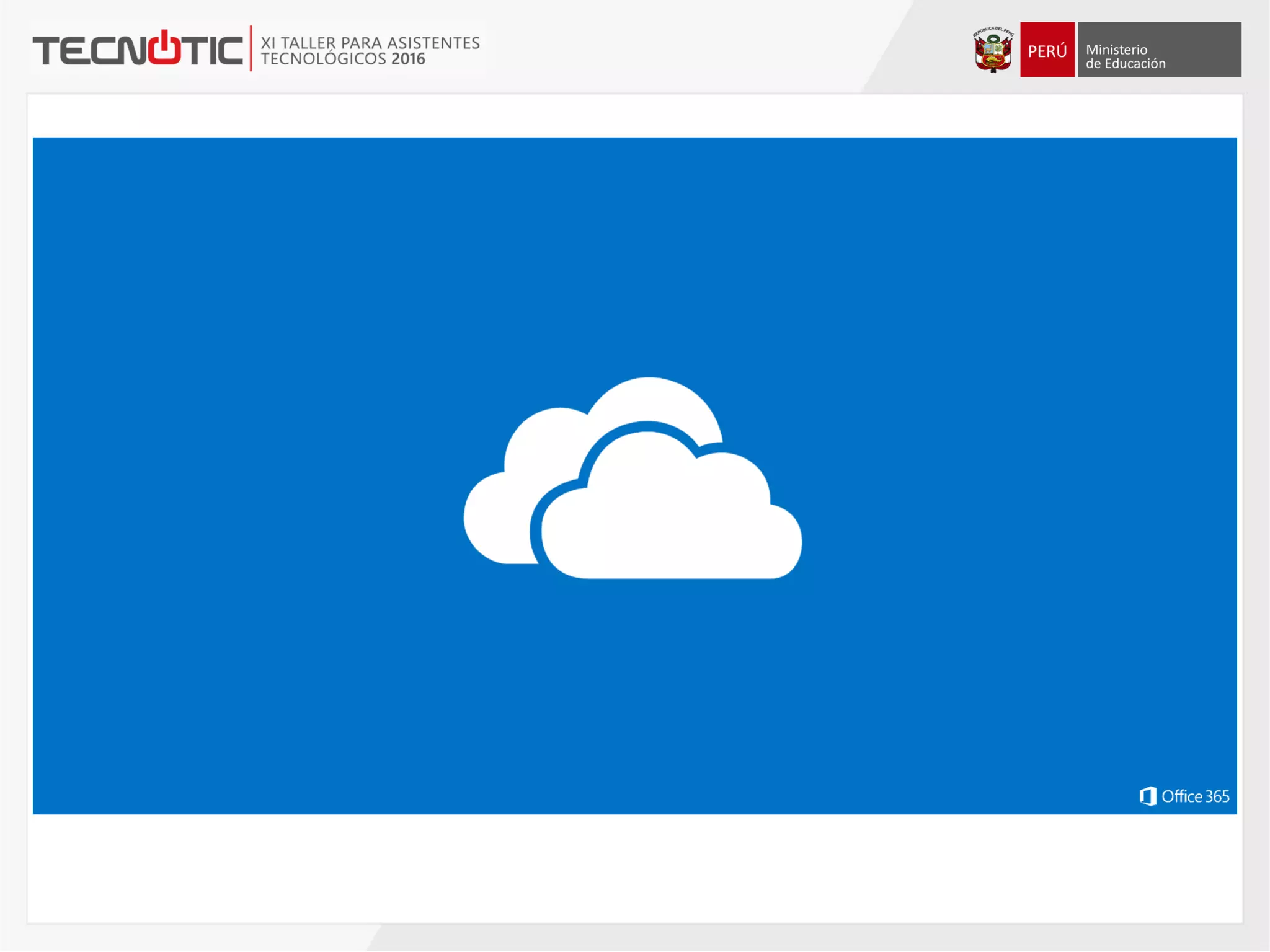Click the red vertical divider beside TECNOTIC
The image size is (1270, 952).
click(x=251, y=48)
